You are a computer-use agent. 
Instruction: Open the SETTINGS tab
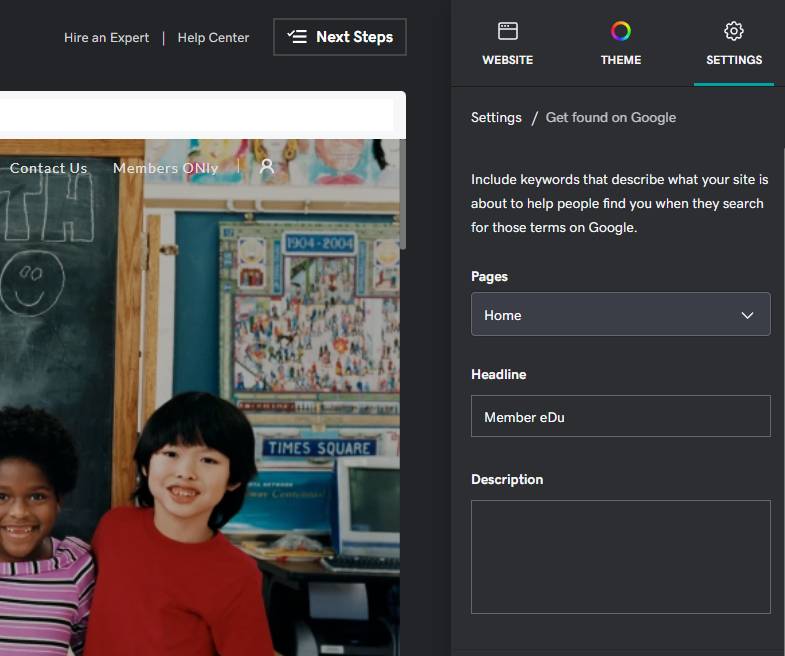[x=734, y=44]
